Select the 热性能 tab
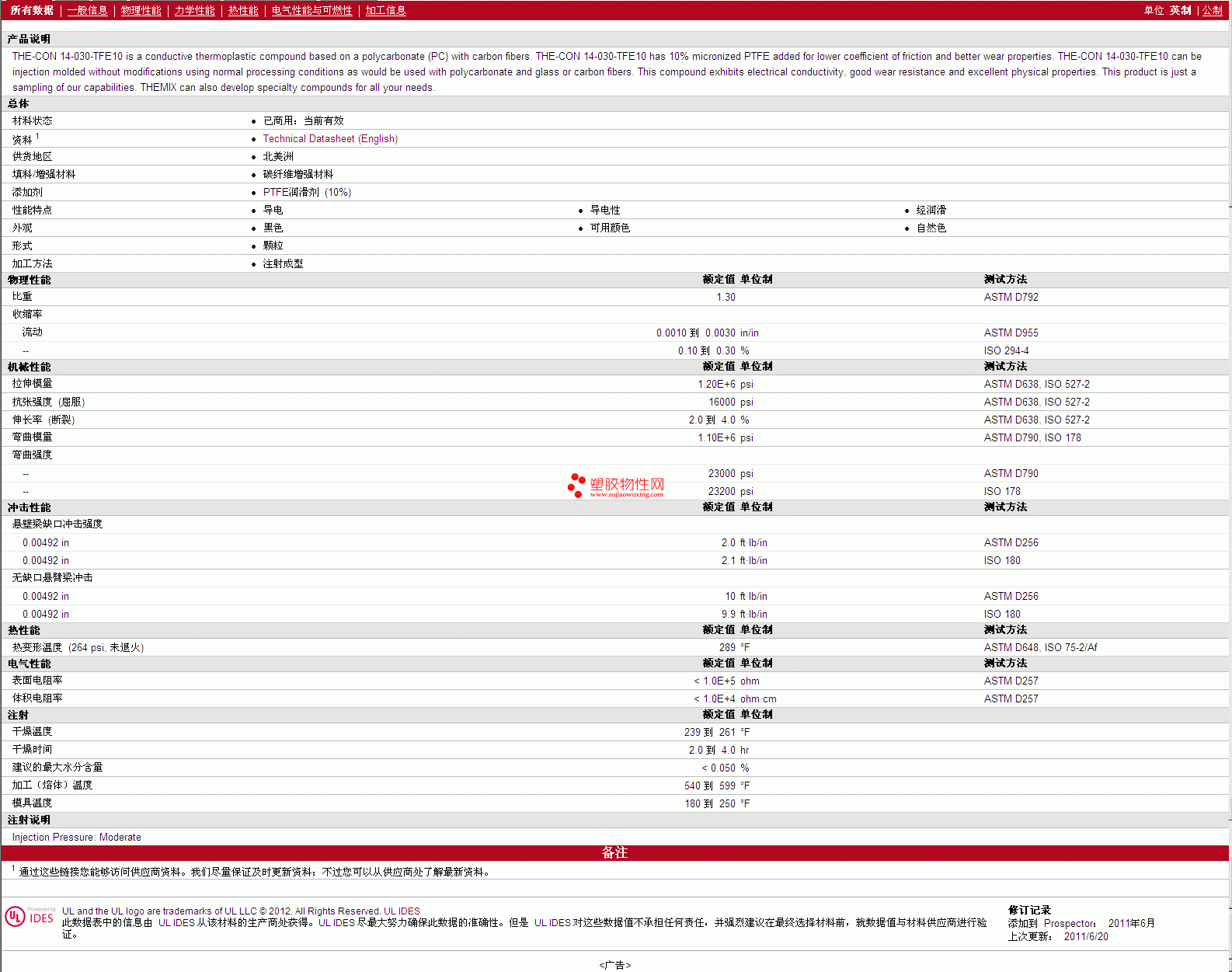This screenshot has width=1232, height=972. pos(243,11)
